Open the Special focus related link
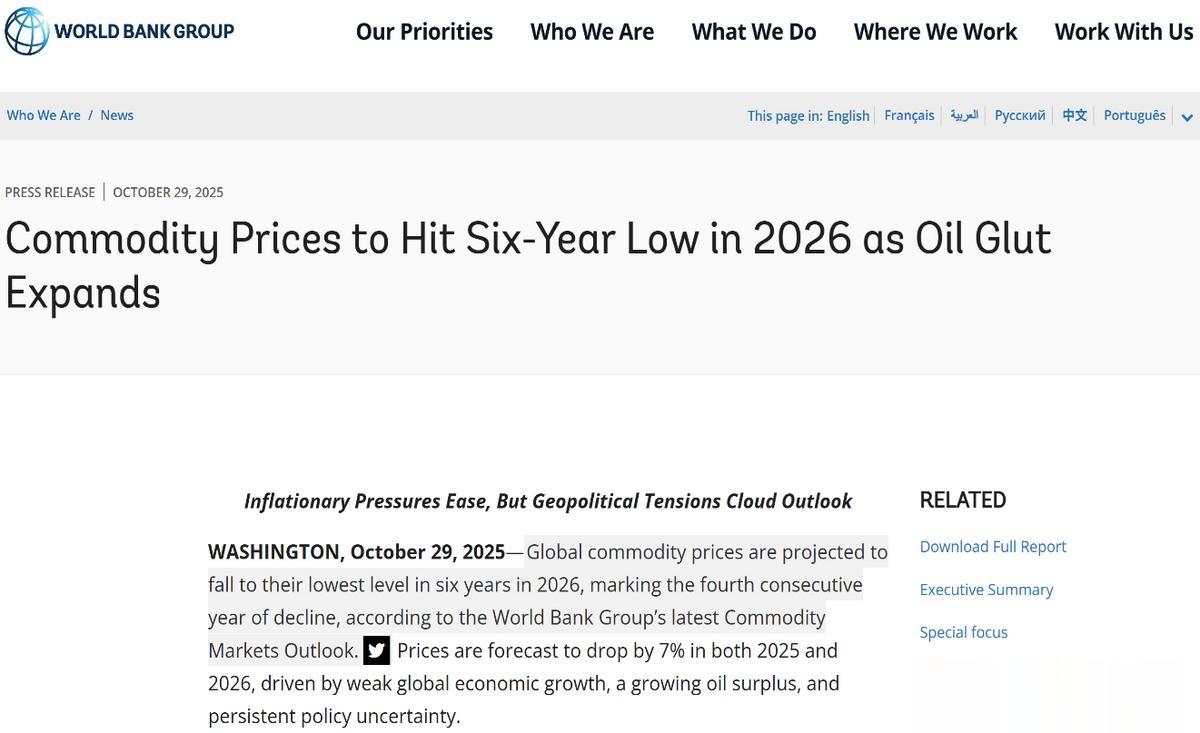This screenshot has height=733, width=1200. (x=963, y=632)
